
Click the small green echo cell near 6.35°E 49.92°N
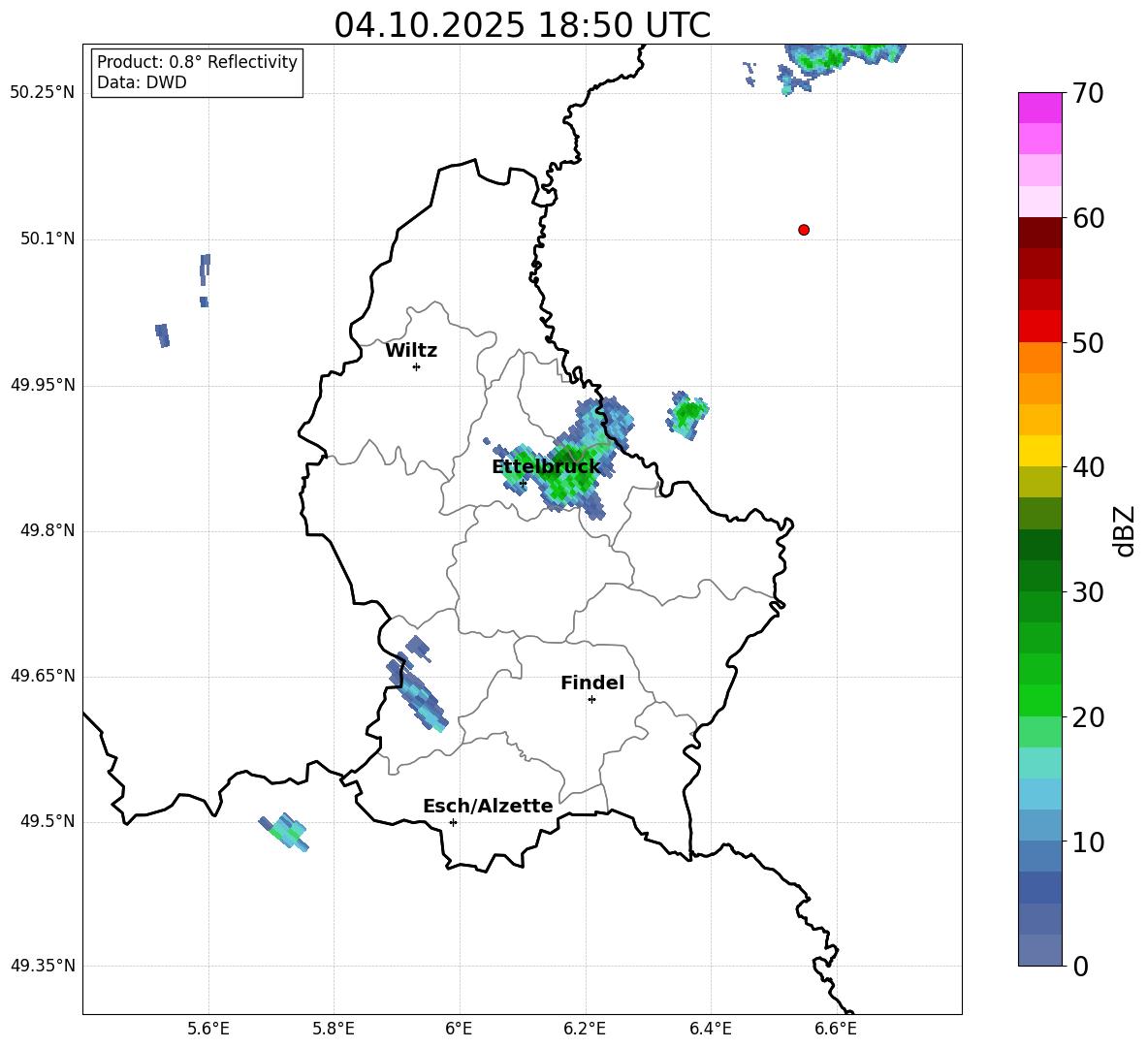click(686, 416)
